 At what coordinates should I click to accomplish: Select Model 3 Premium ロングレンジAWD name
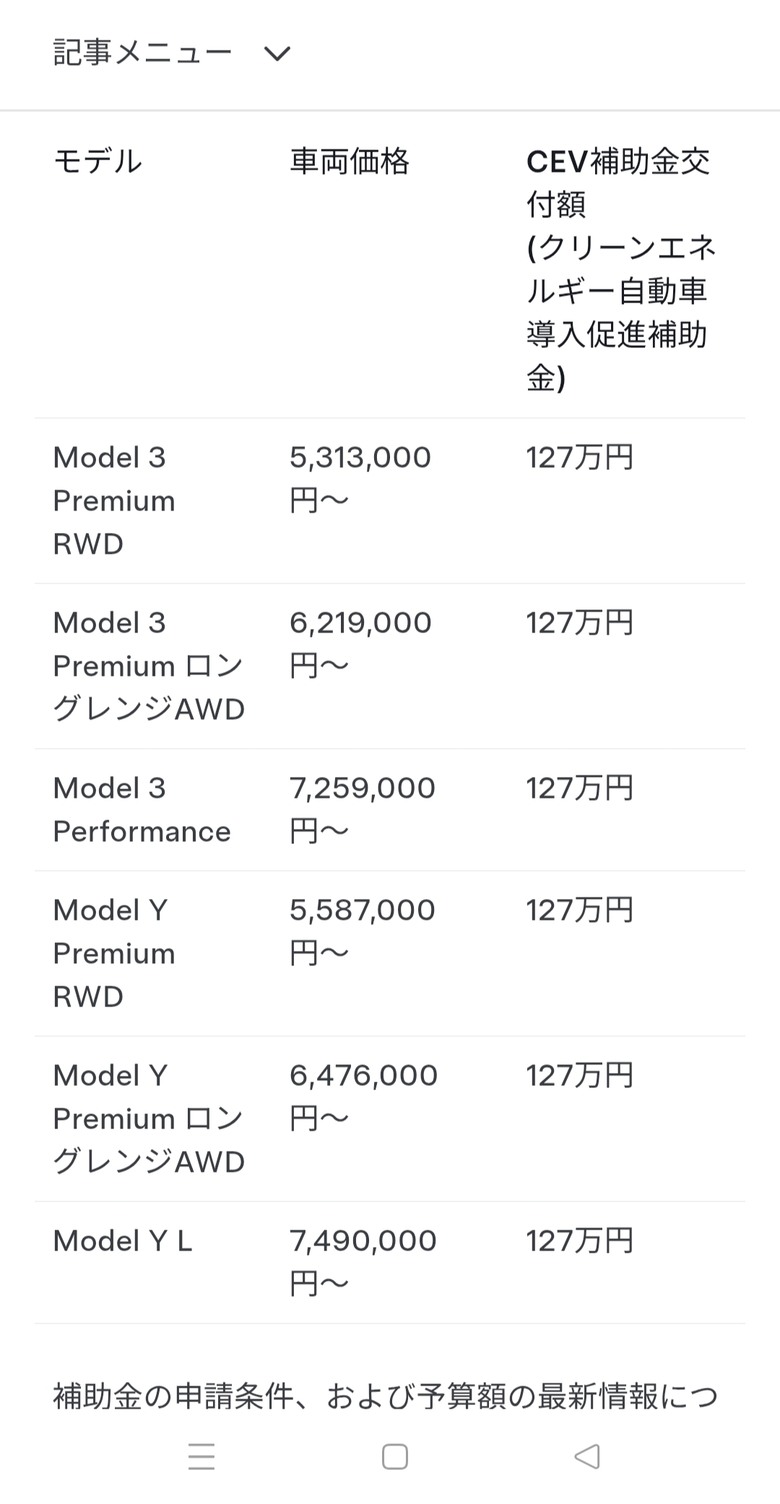coord(149,666)
